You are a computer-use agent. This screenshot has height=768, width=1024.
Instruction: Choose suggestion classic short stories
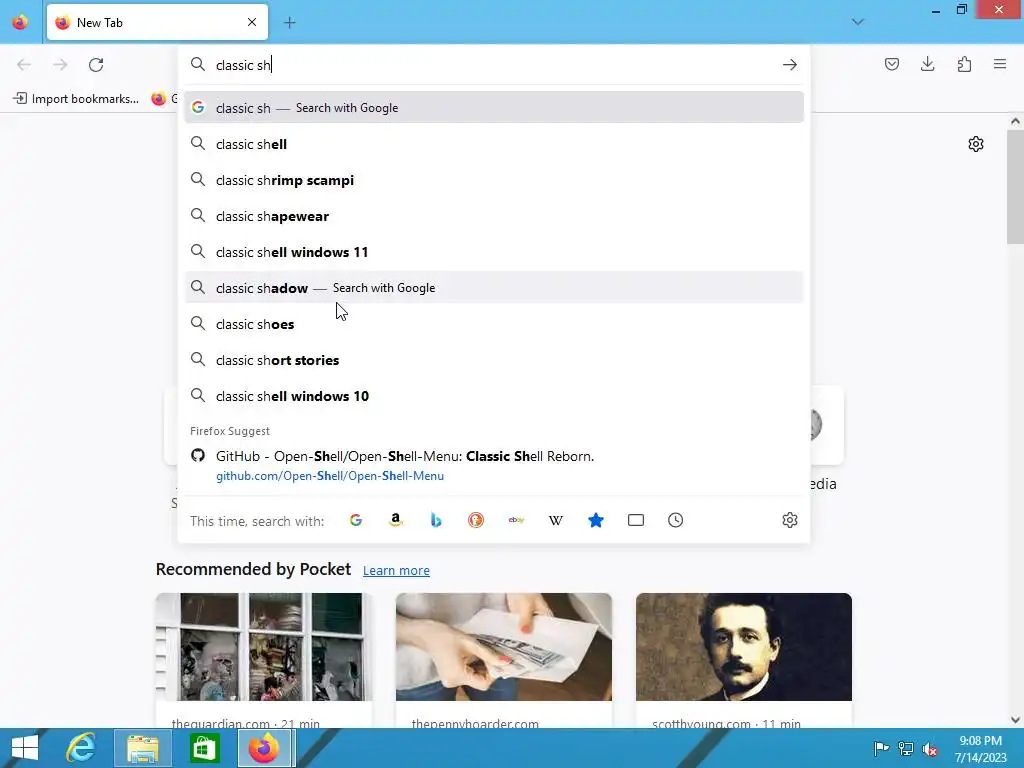click(x=494, y=360)
